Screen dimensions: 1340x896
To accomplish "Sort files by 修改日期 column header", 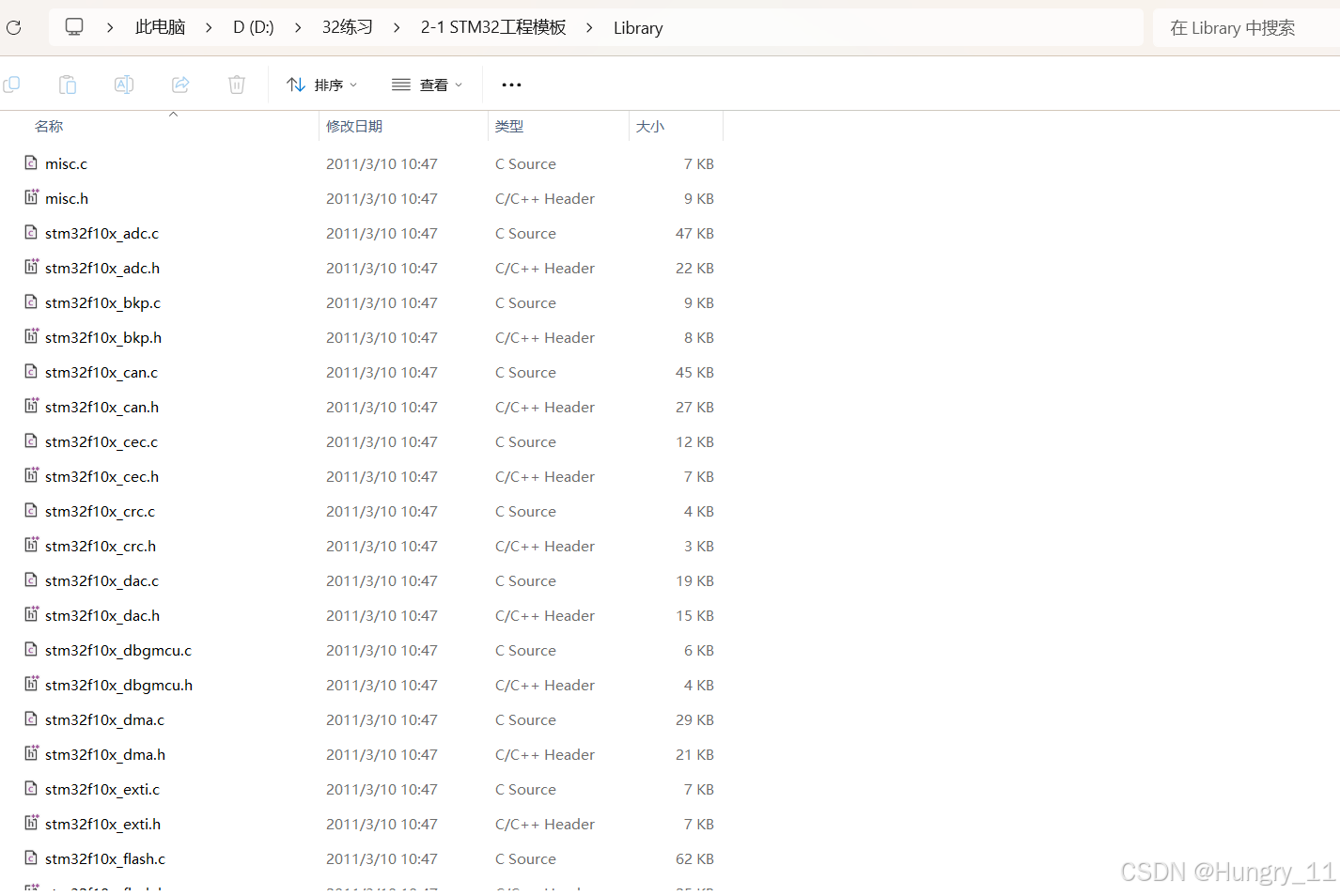I will coord(354,126).
